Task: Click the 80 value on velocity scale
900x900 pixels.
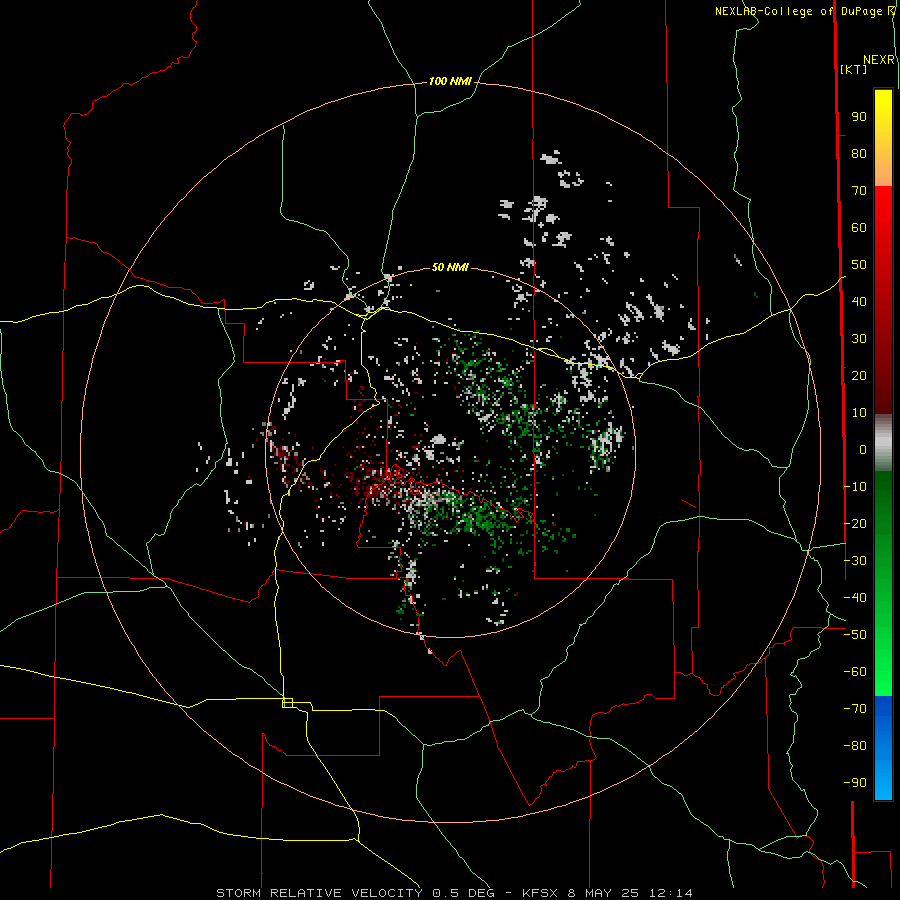Action: [859, 153]
